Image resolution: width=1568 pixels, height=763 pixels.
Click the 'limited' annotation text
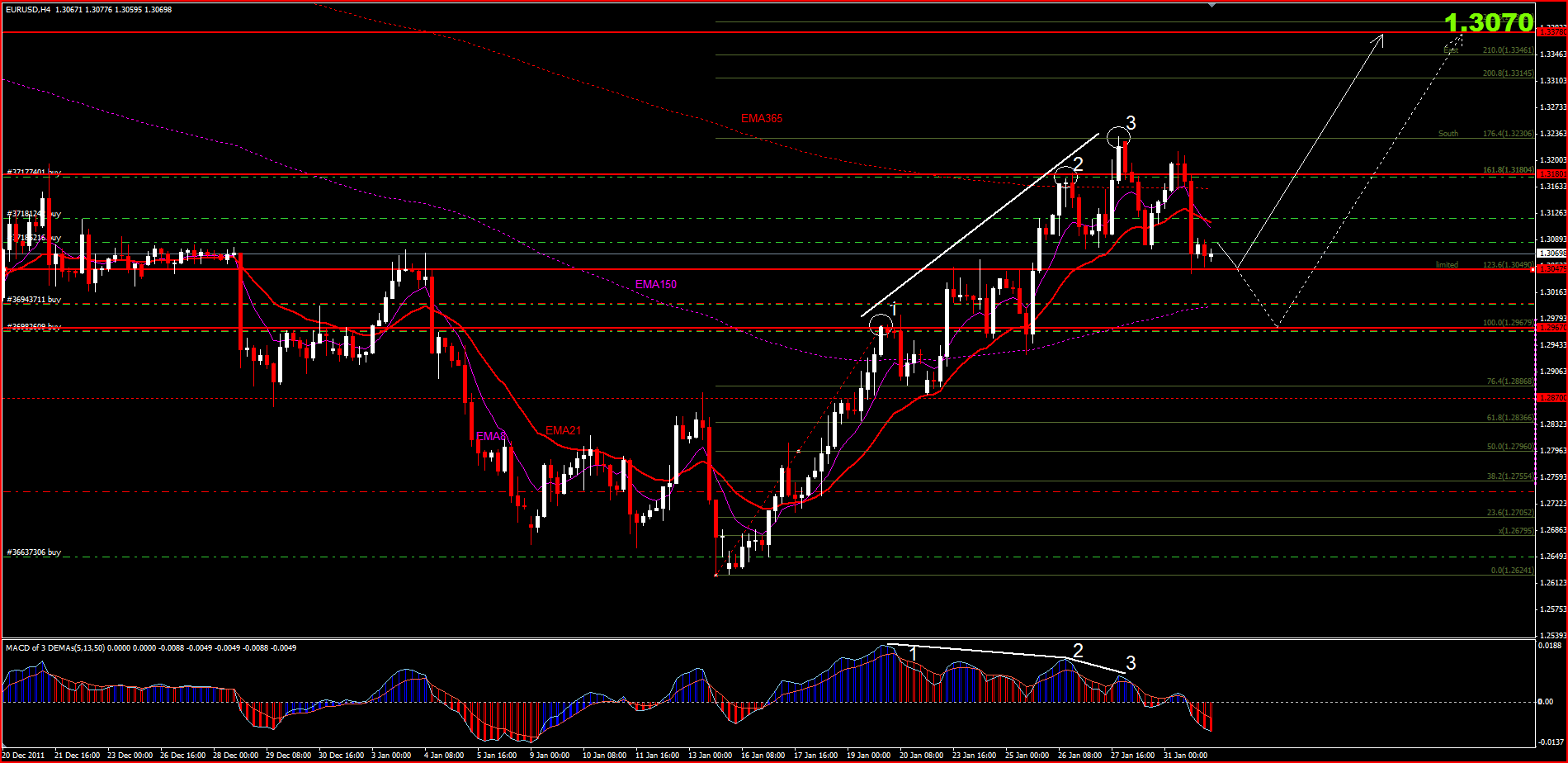pos(1447,265)
